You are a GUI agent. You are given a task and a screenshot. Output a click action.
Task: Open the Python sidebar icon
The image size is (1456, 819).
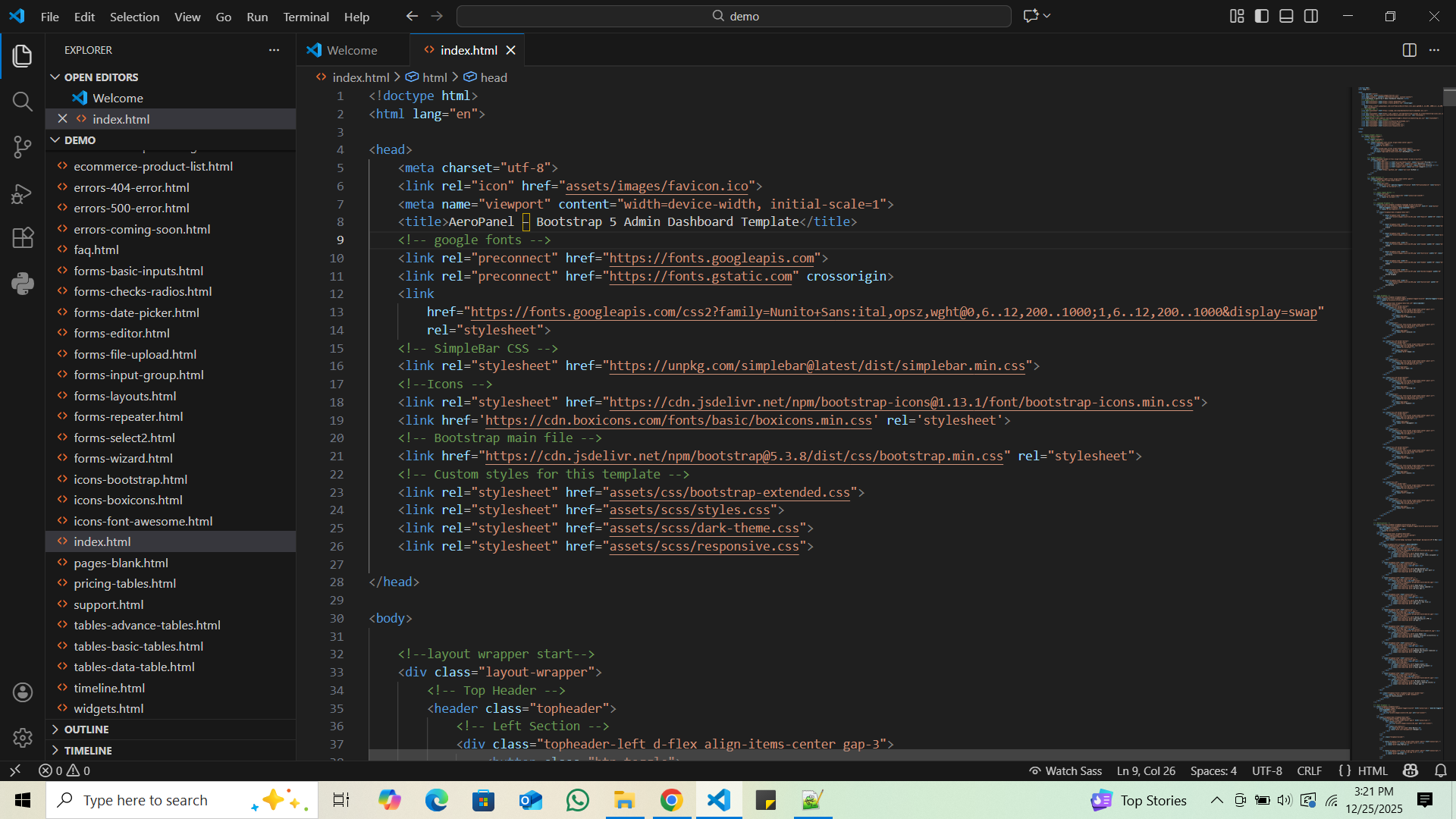tap(23, 284)
